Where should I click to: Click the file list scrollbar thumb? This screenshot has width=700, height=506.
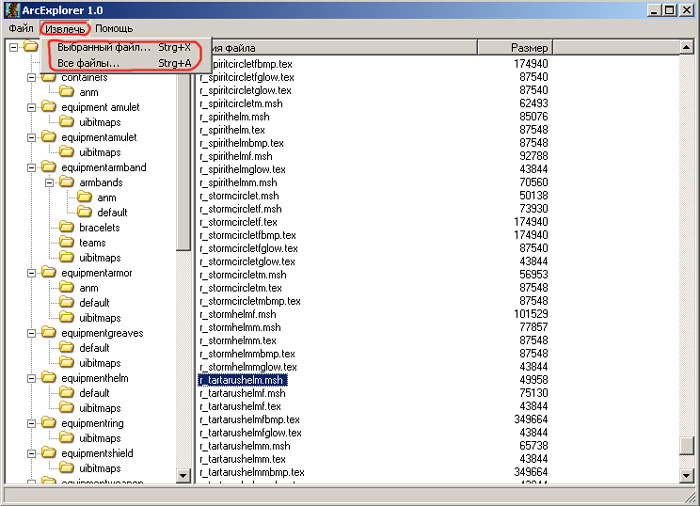686,445
